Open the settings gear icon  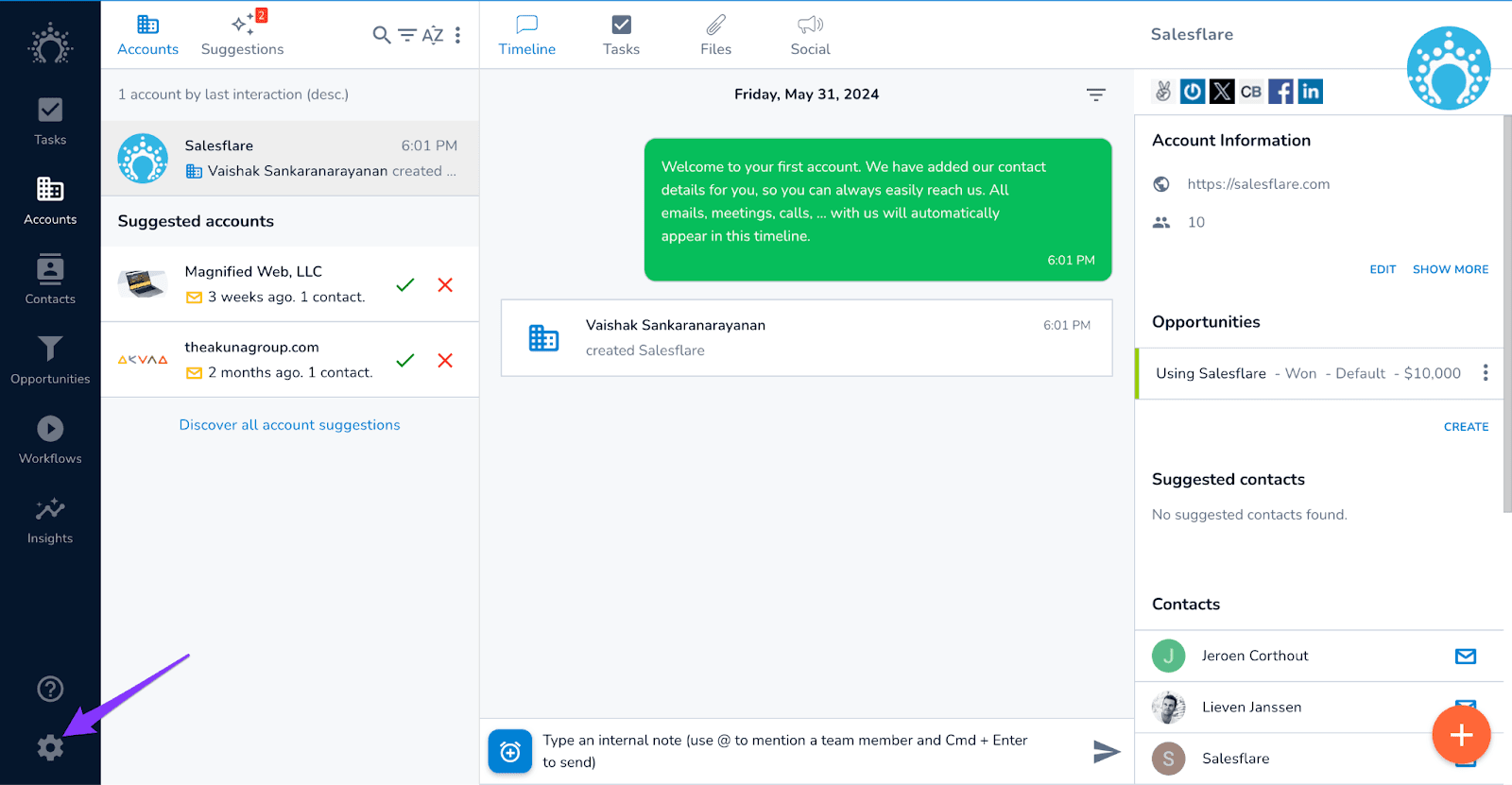click(50, 748)
